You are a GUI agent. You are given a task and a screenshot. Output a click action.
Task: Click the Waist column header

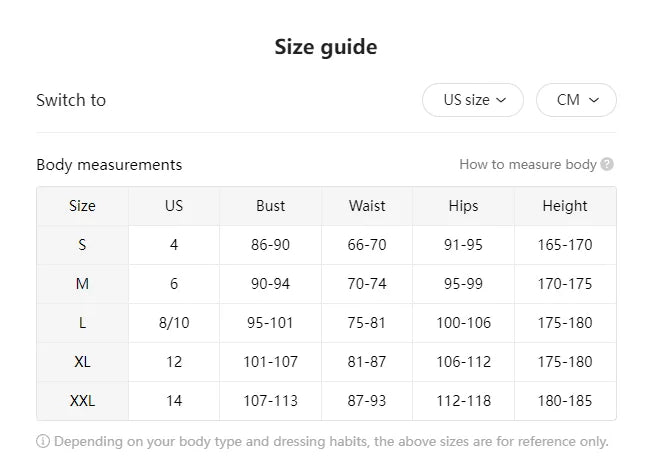[x=367, y=206]
